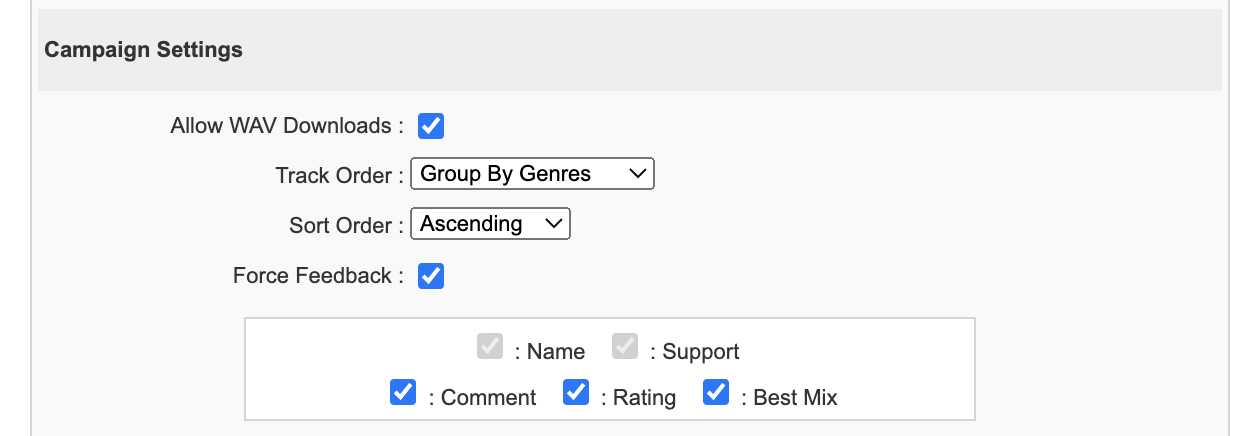Click the Rating label text

click(x=643, y=398)
